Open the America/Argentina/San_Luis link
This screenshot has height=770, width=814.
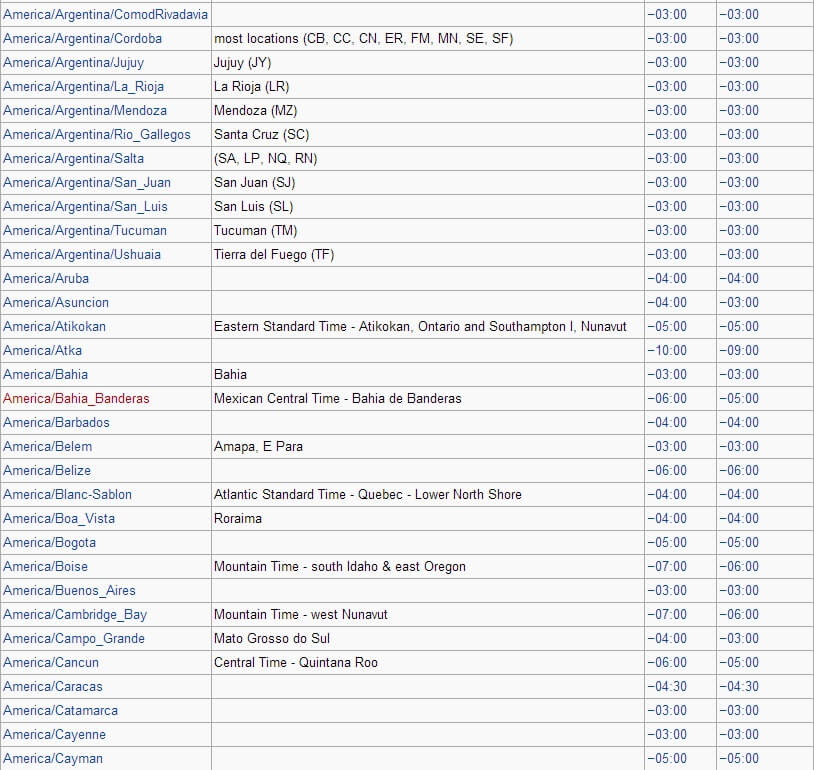(x=86, y=207)
